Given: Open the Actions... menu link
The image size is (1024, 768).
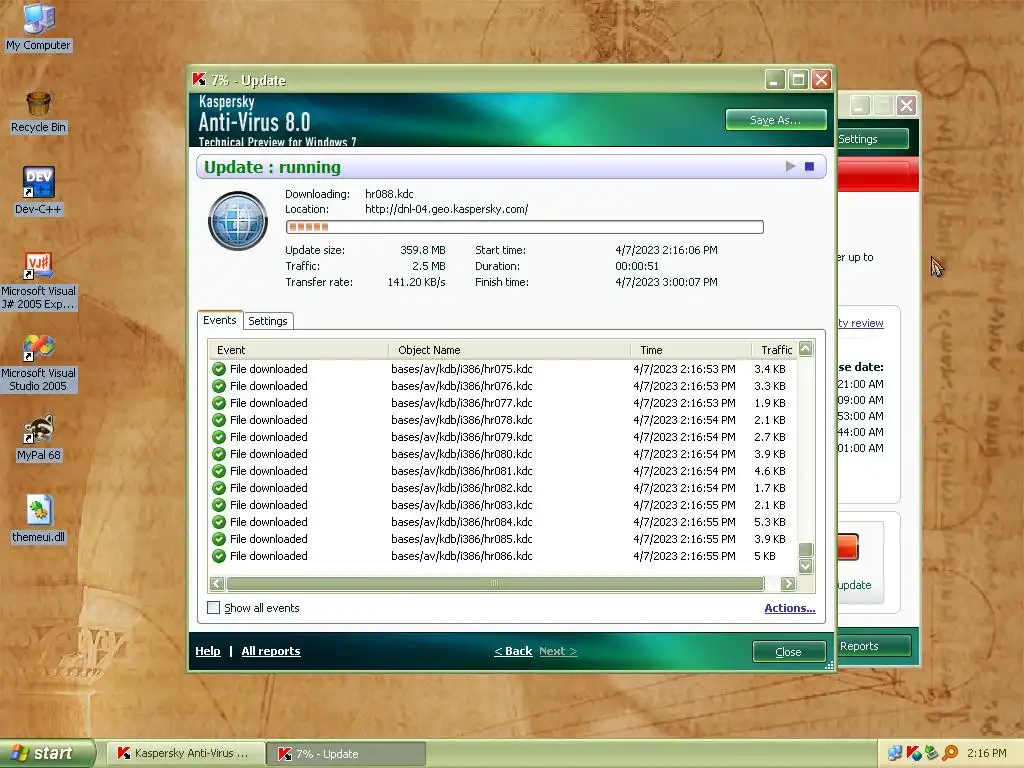Looking at the screenshot, I should 790,608.
